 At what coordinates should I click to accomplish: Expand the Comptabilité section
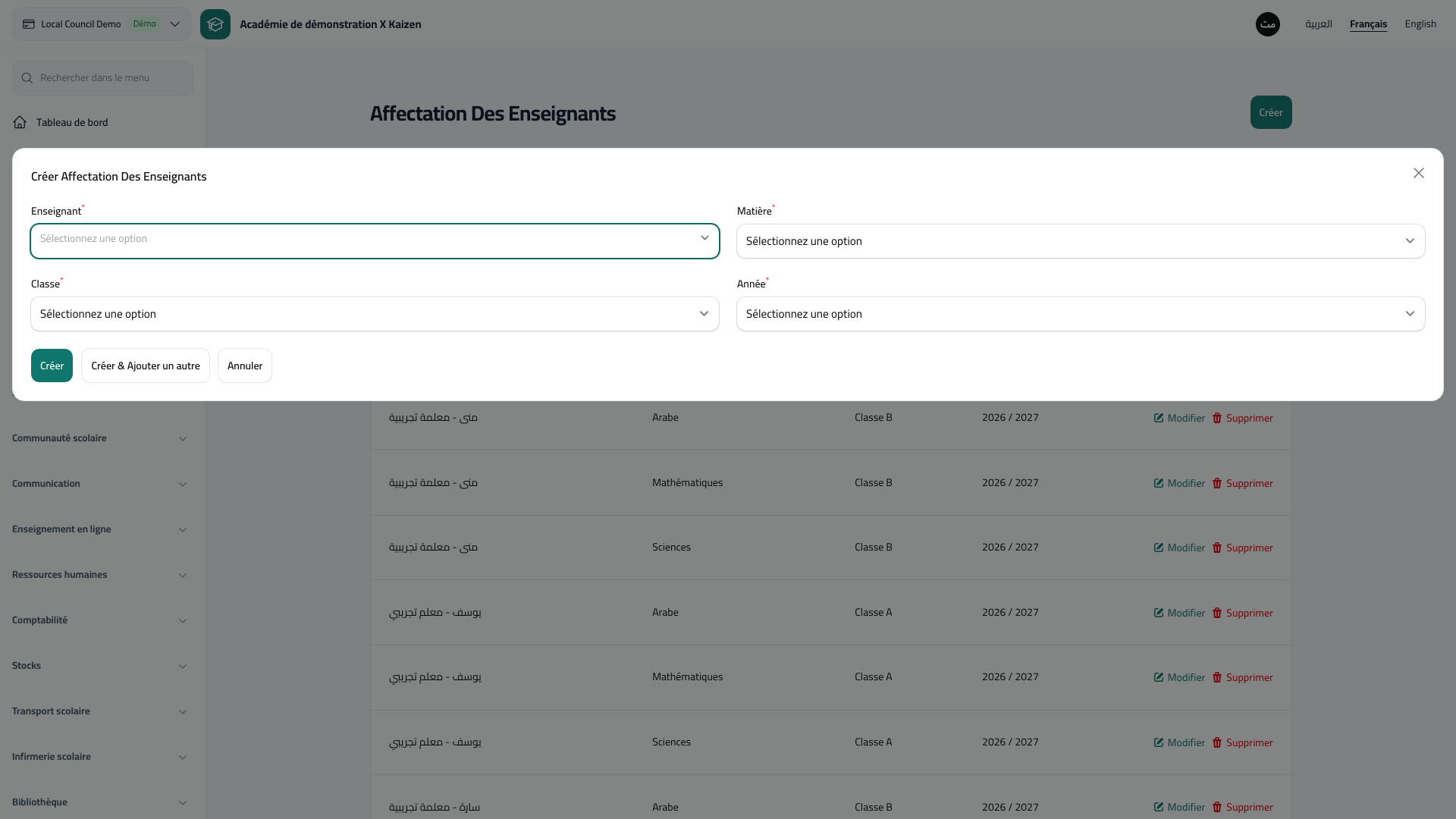(x=99, y=620)
